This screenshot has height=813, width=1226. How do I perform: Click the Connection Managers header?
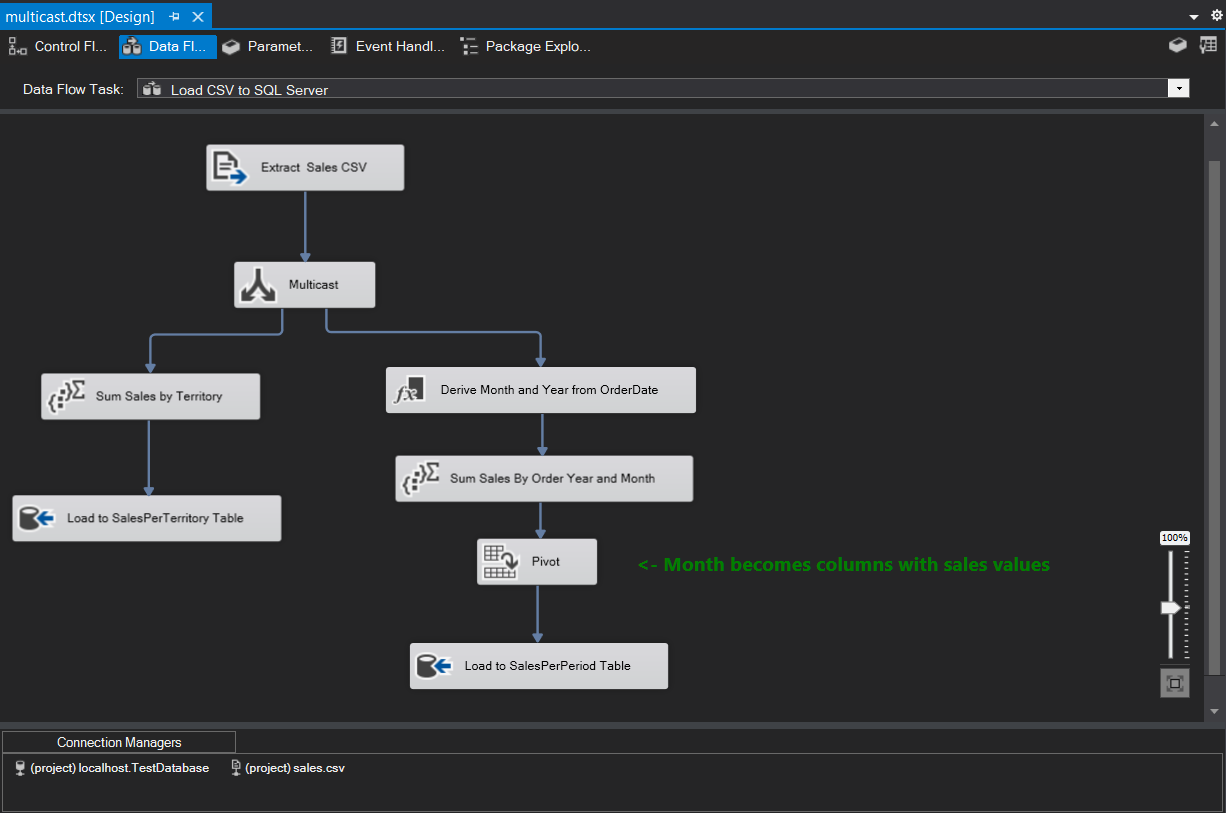point(118,741)
